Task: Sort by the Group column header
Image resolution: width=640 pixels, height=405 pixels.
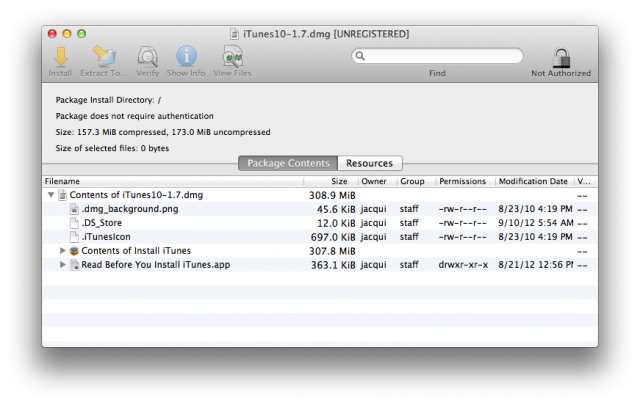Action: (416, 181)
